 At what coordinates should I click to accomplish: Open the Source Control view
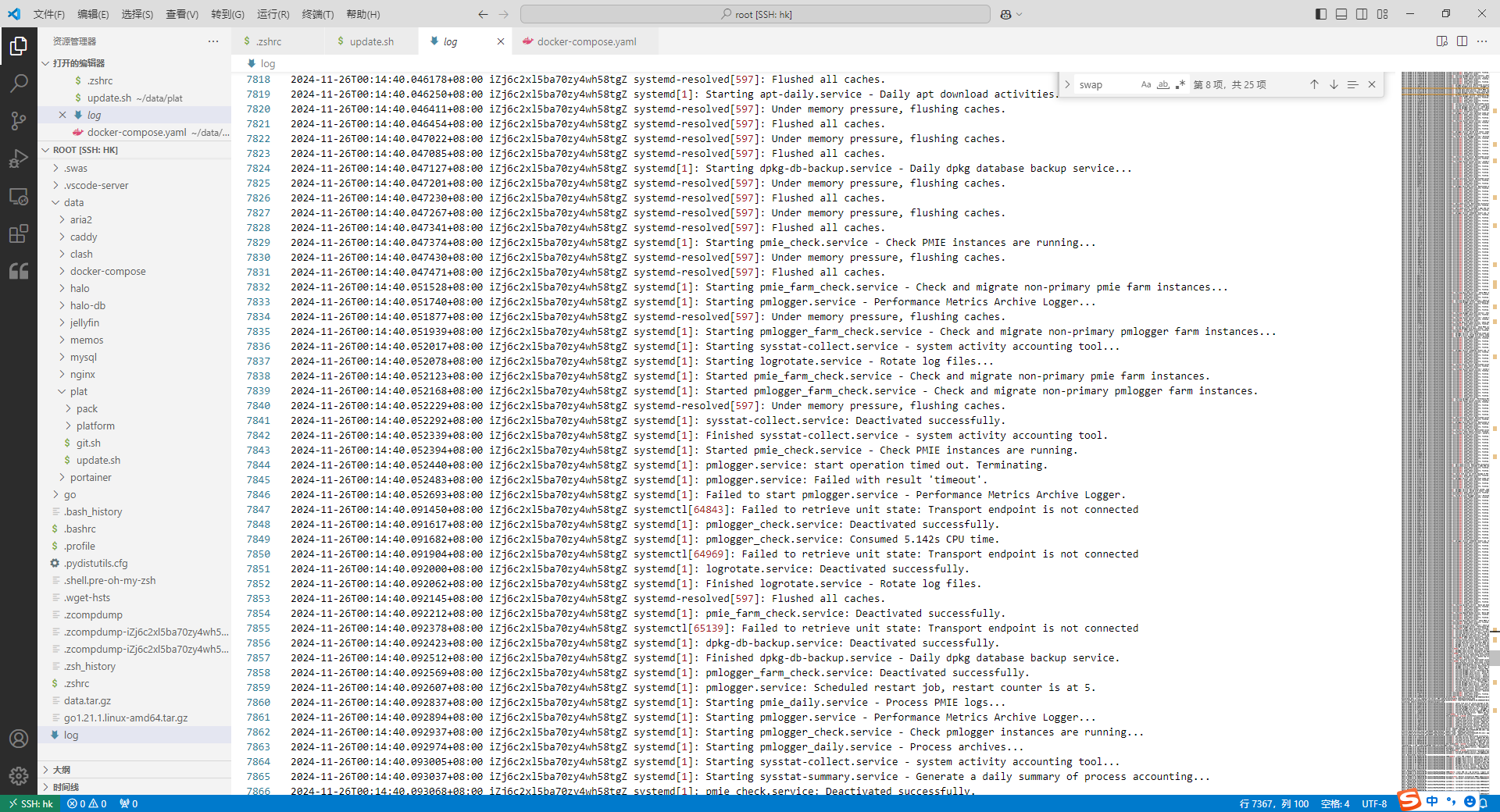[19, 120]
